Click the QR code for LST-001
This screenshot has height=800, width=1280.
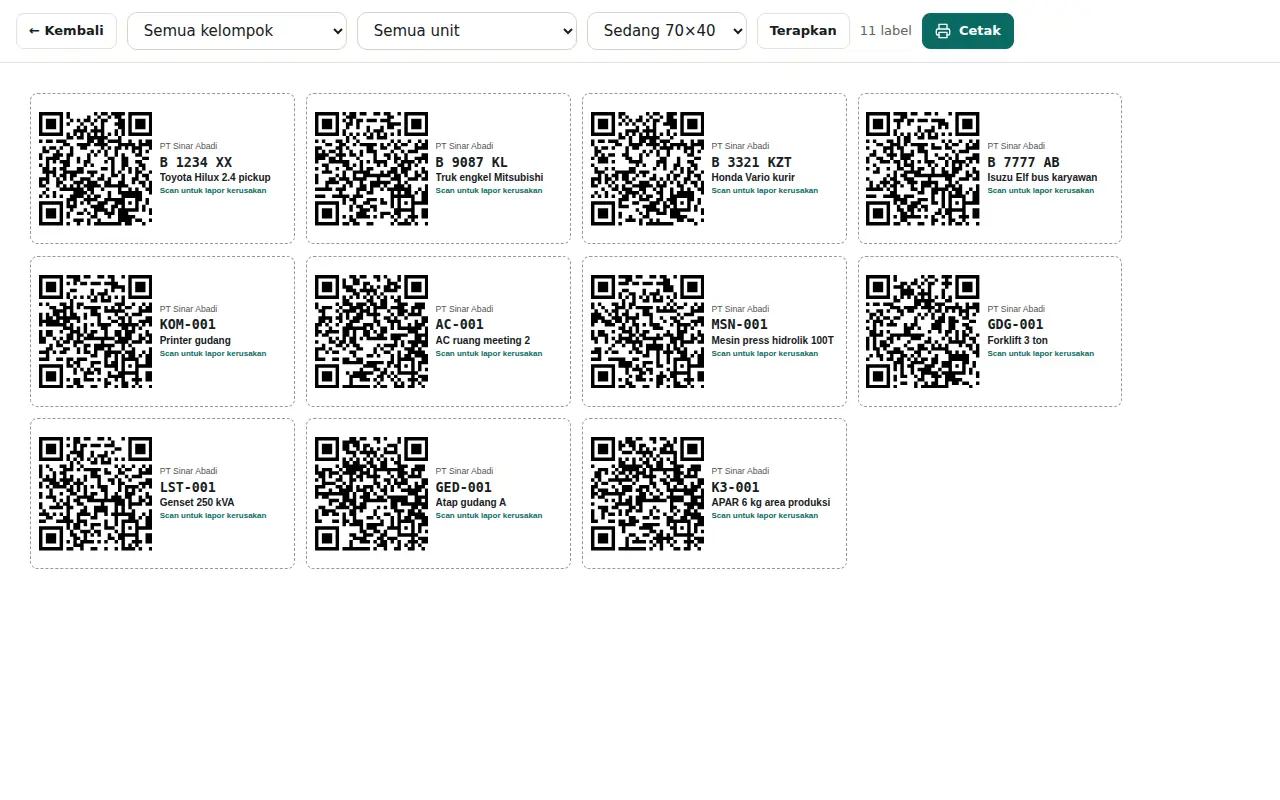tap(95, 494)
